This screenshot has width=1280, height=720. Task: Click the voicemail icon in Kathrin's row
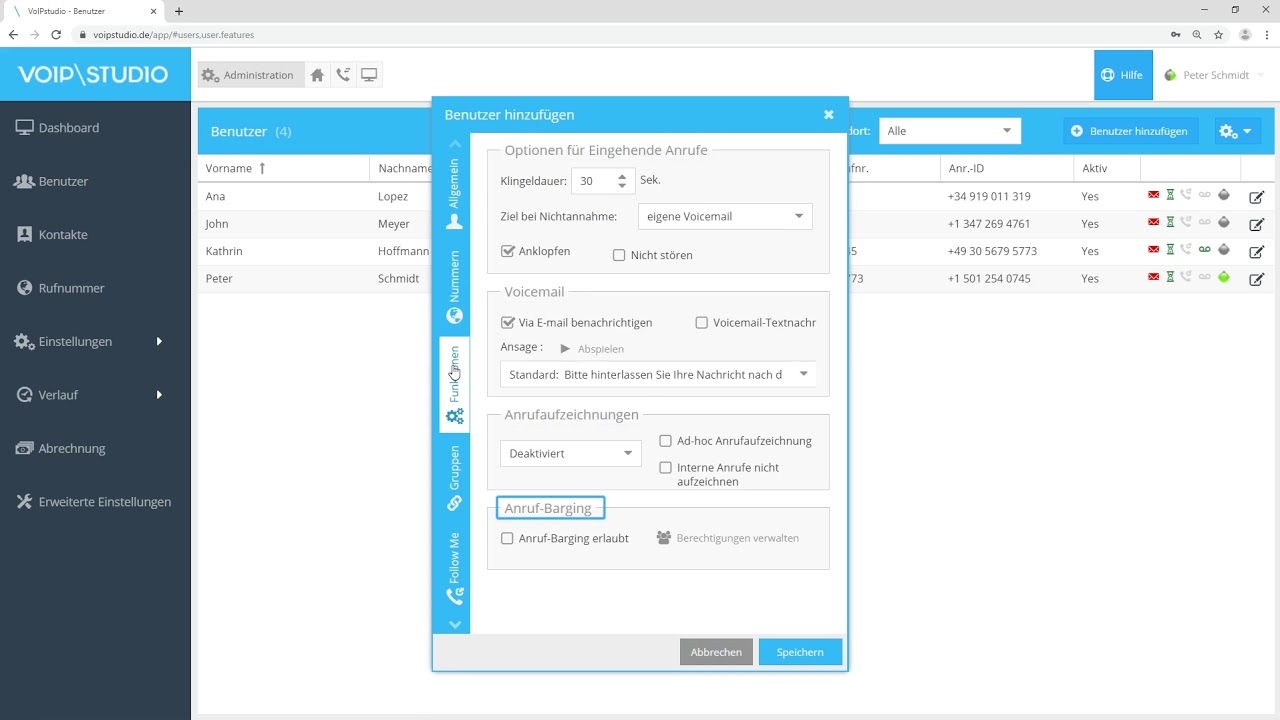(1205, 250)
